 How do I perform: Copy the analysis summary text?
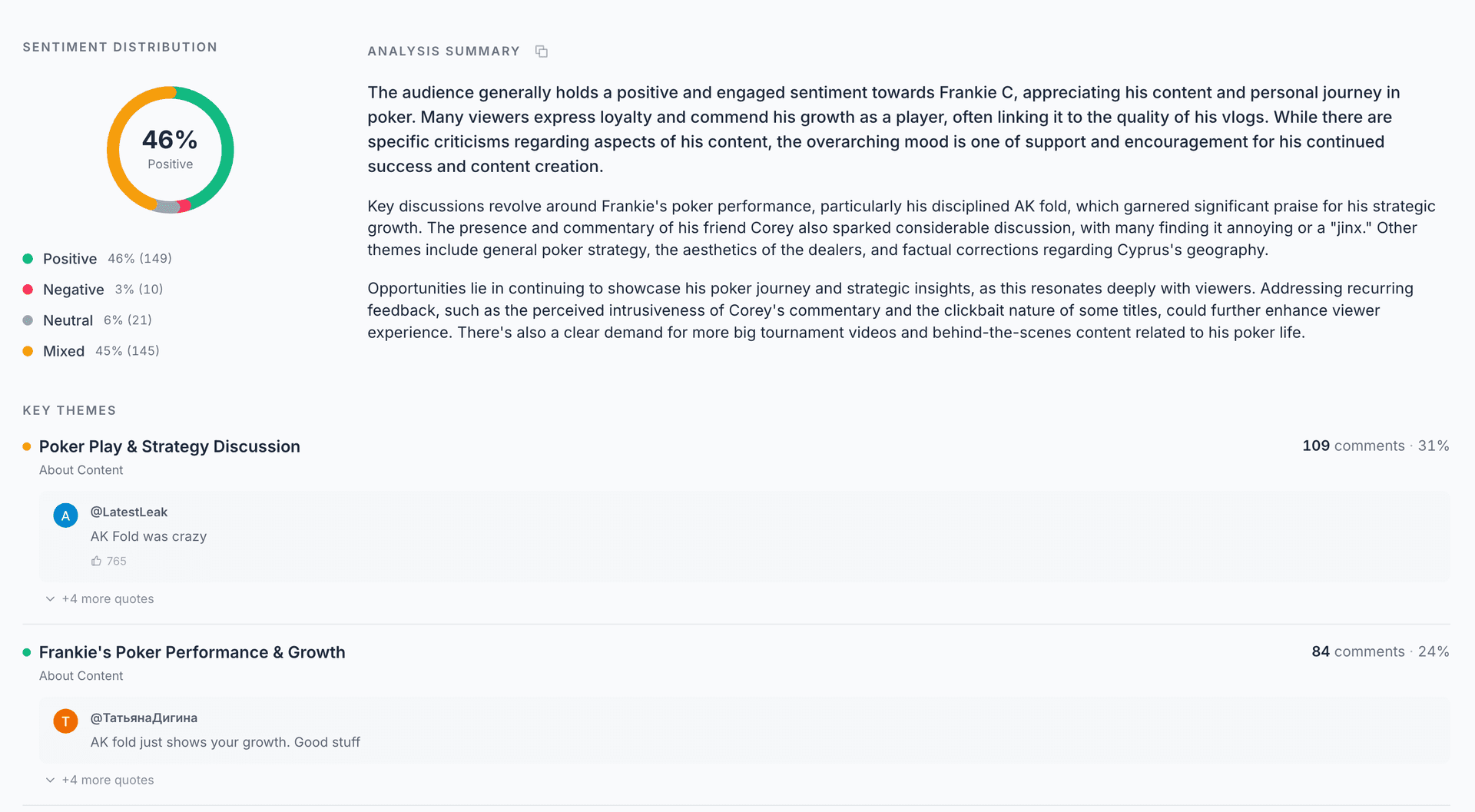542,51
